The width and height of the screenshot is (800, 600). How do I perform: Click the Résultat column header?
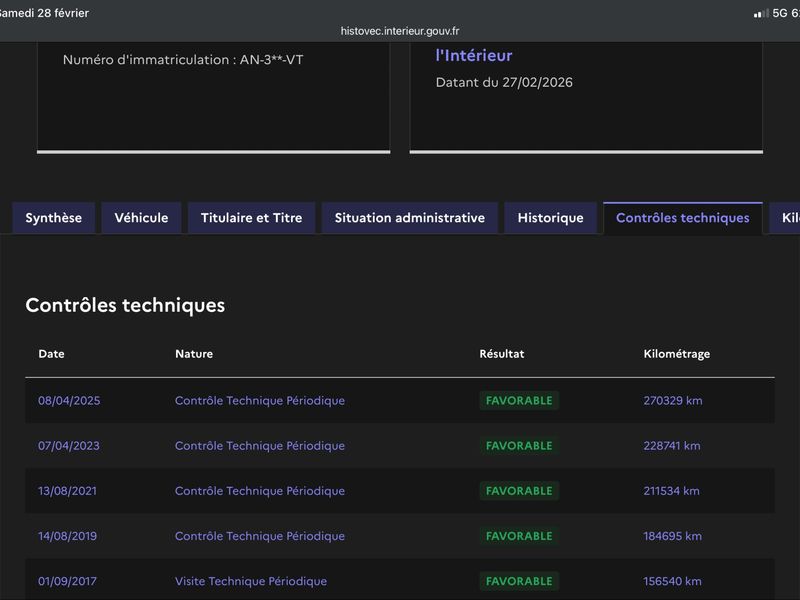point(501,354)
